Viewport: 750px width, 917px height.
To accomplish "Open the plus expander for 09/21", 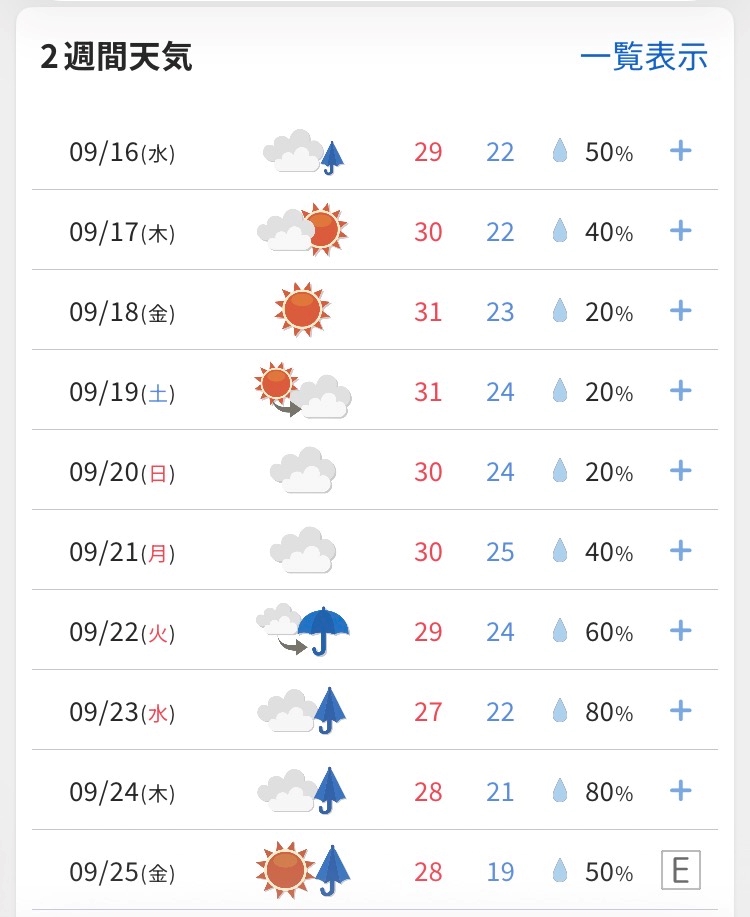I will [680, 550].
